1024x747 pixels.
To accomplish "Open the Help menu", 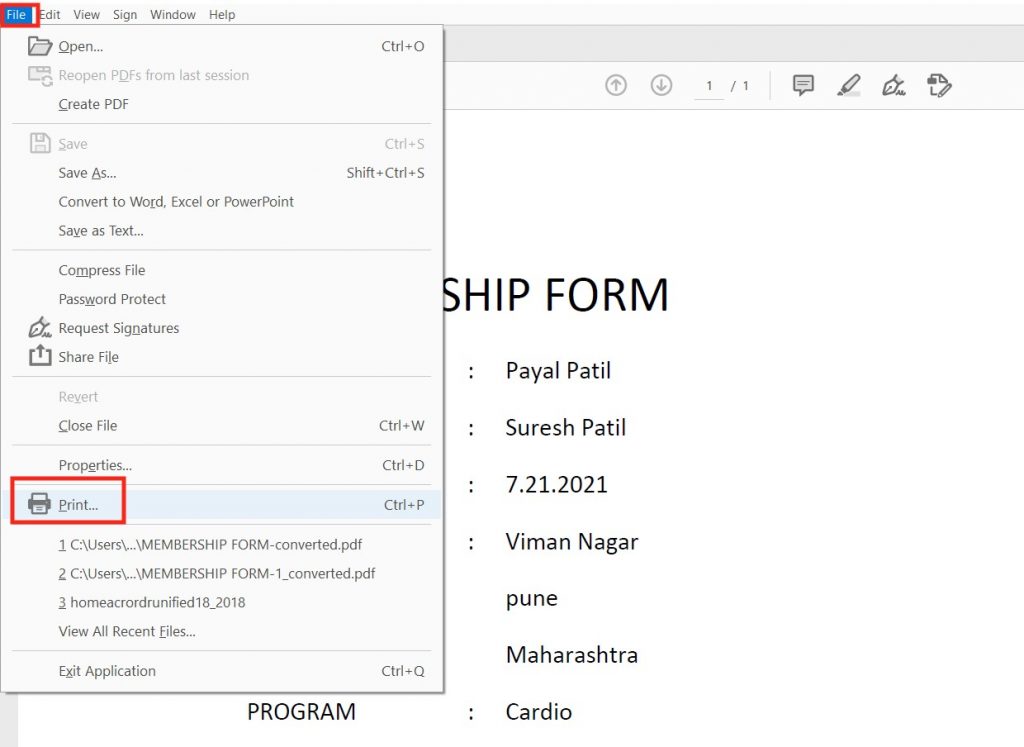I will [x=221, y=14].
